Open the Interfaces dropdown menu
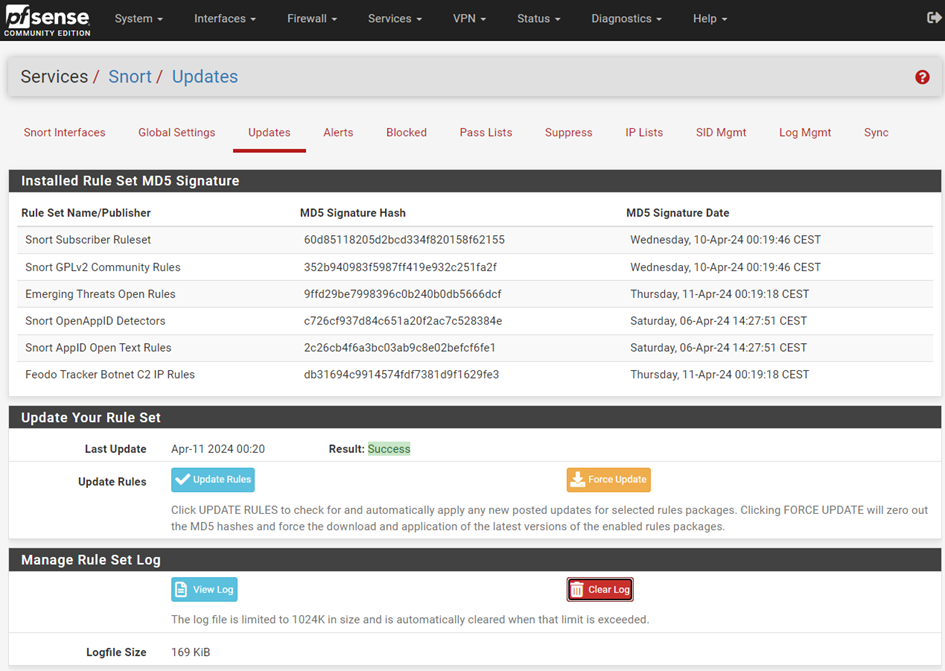 [225, 19]
